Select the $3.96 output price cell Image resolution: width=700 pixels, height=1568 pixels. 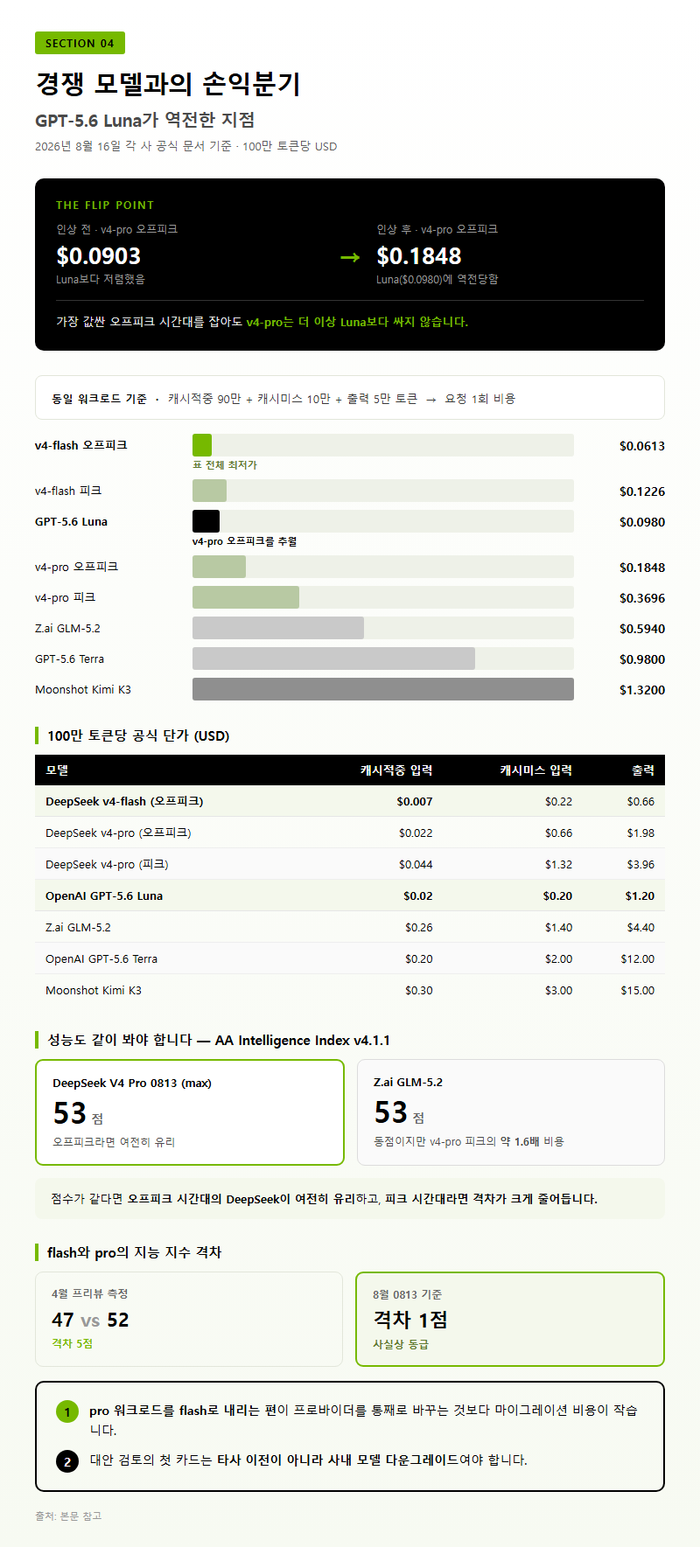pos(640,864)
